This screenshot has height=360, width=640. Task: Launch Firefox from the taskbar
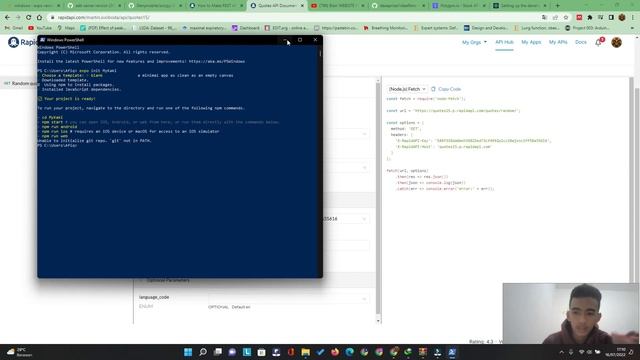tap(335, 352)
